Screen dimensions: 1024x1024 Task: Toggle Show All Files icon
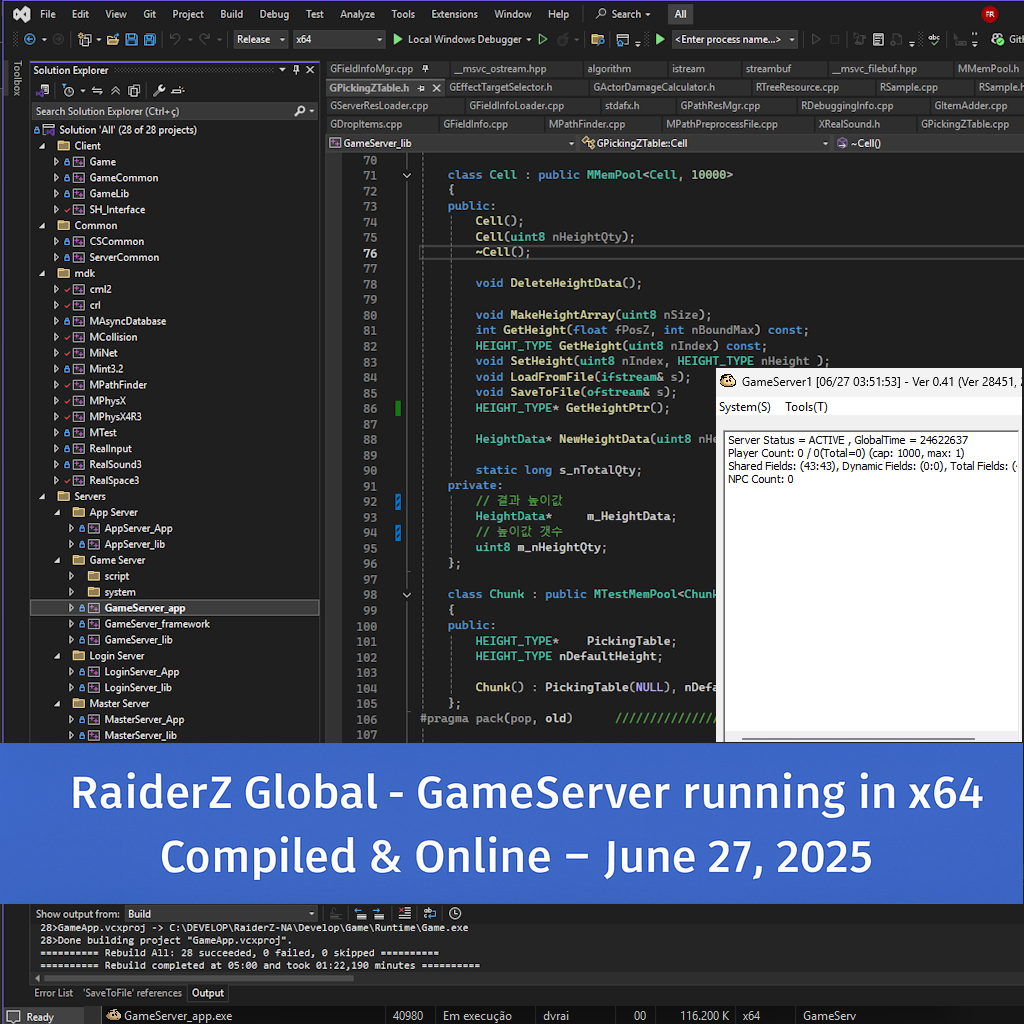(134, 90)
